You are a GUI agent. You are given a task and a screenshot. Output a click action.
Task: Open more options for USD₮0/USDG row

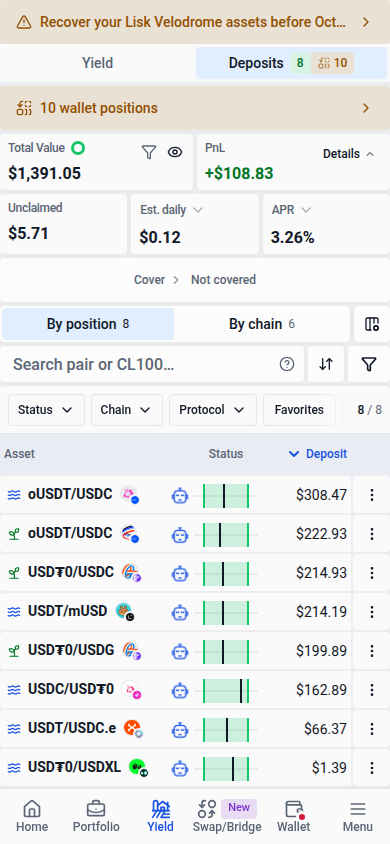[371, 651]
